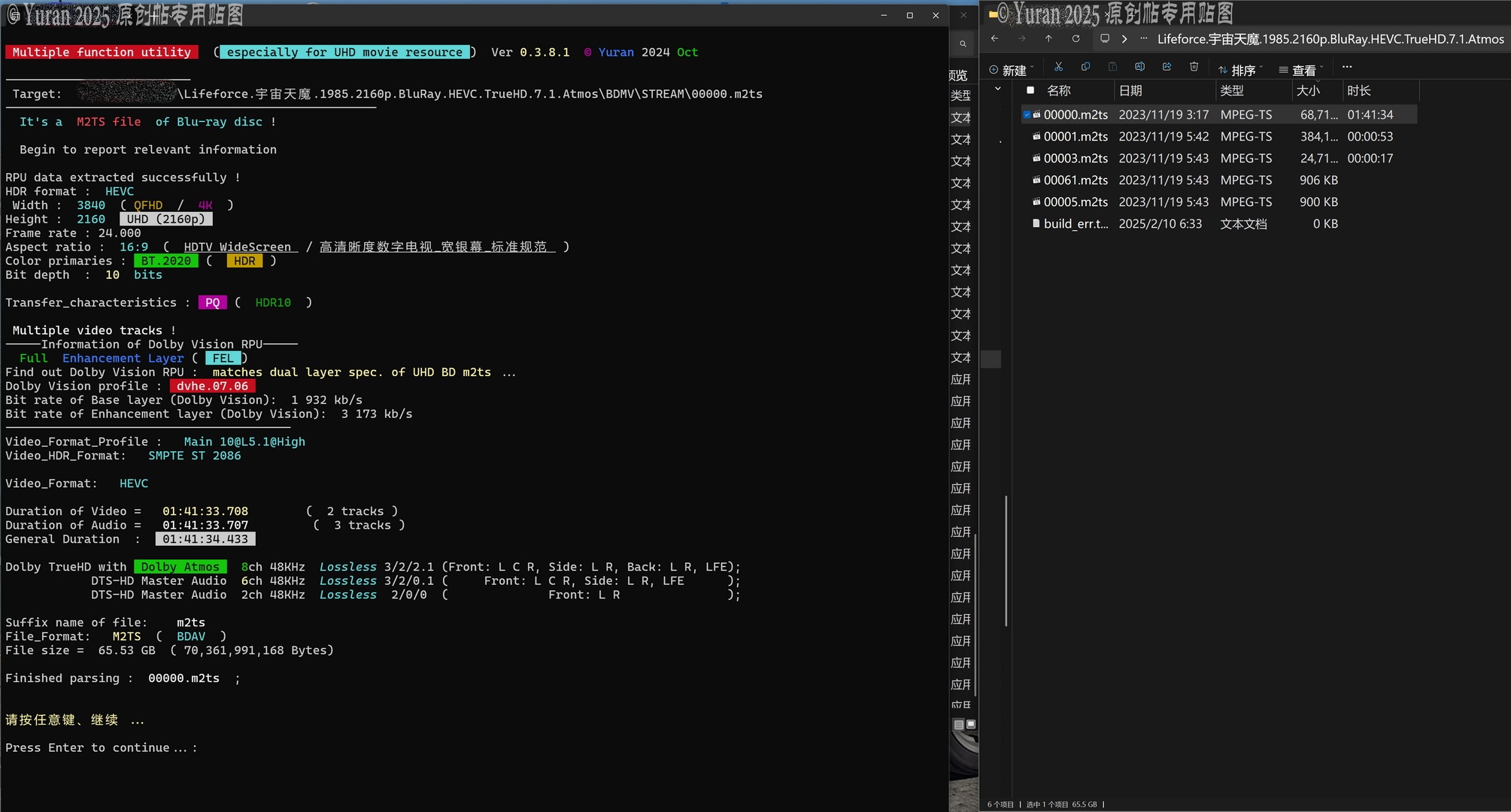Click the 384,1... size cell

pos(1318,136)
